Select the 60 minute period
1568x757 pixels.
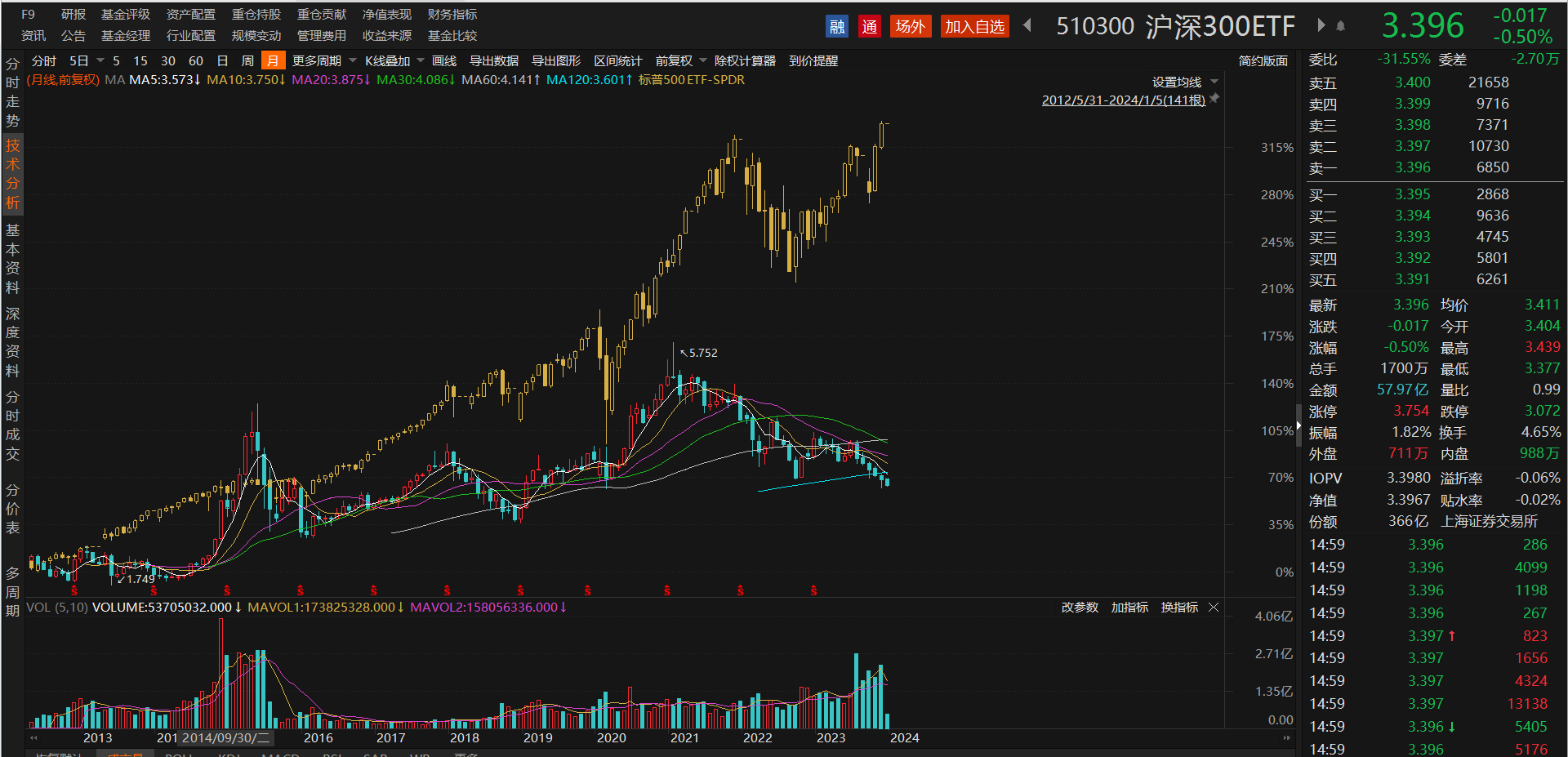[x=196, y=61]
